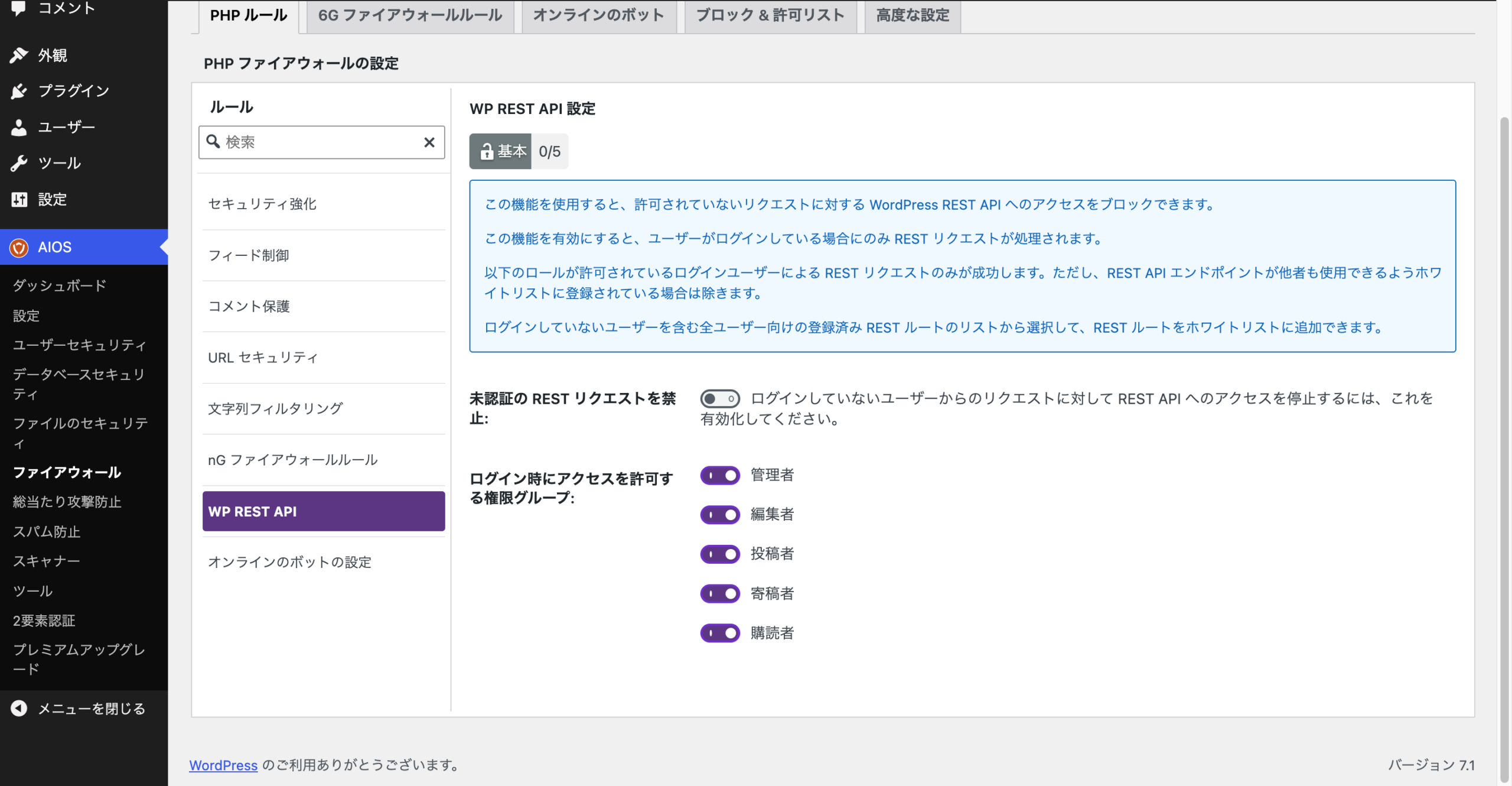Open the WordPress footer link
The image size is (1512, 786).
(x=223, y=765)
